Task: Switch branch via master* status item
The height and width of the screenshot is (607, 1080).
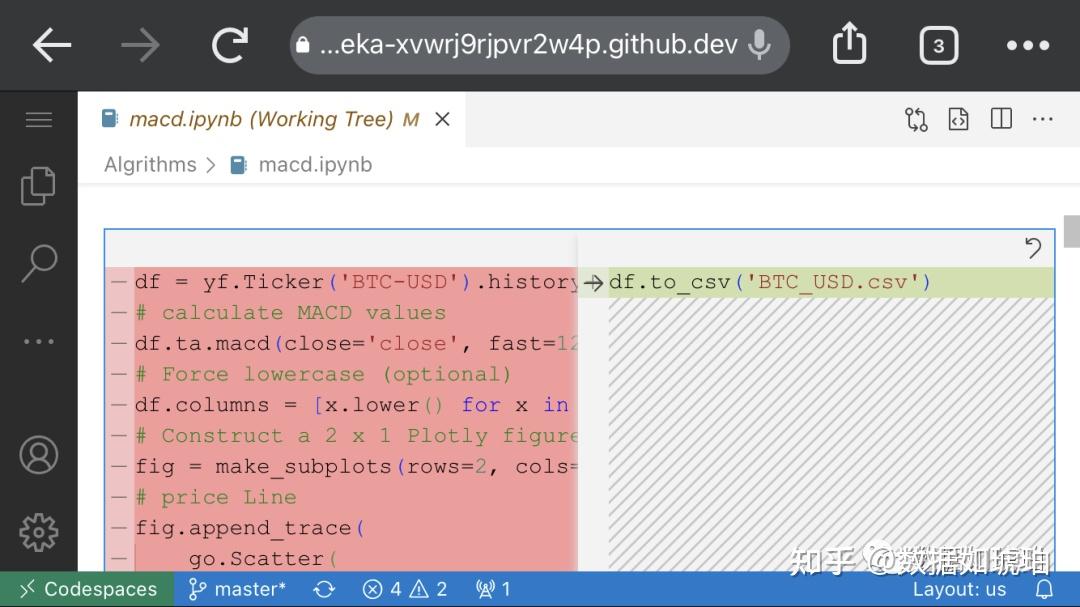Action: coord(236,589)
